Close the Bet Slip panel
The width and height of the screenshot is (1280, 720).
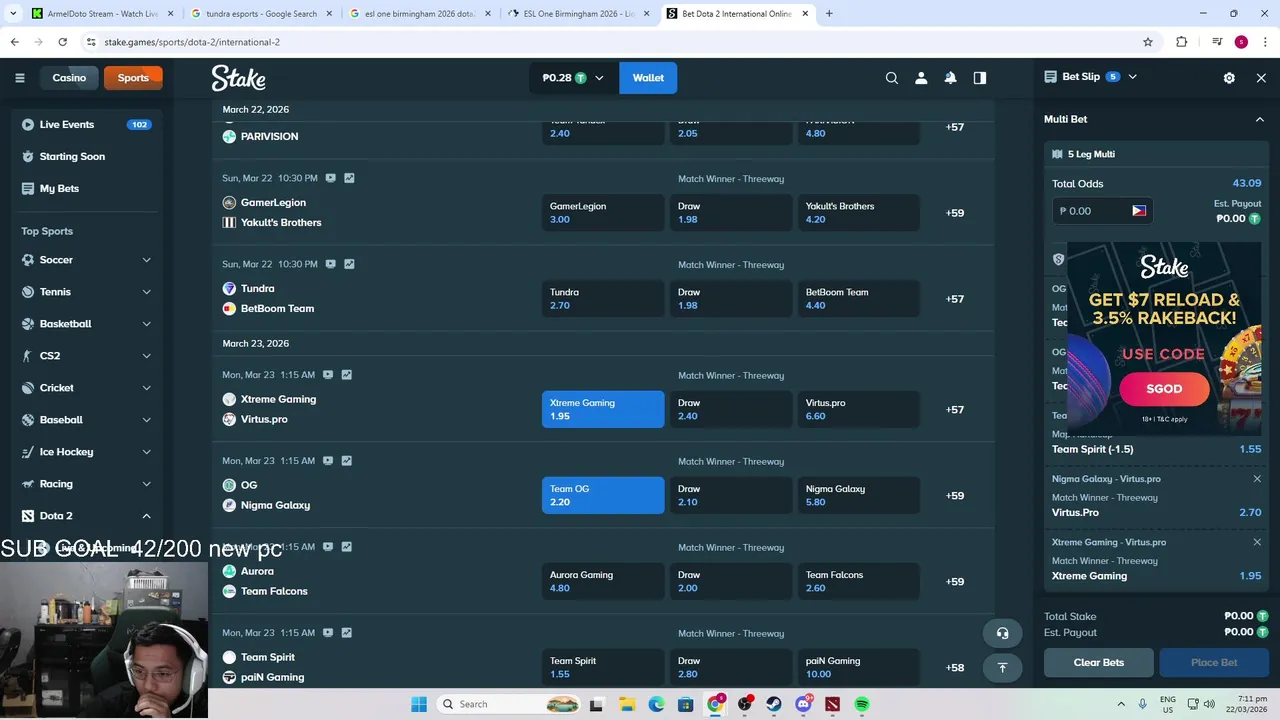[x=1261, y=78]
